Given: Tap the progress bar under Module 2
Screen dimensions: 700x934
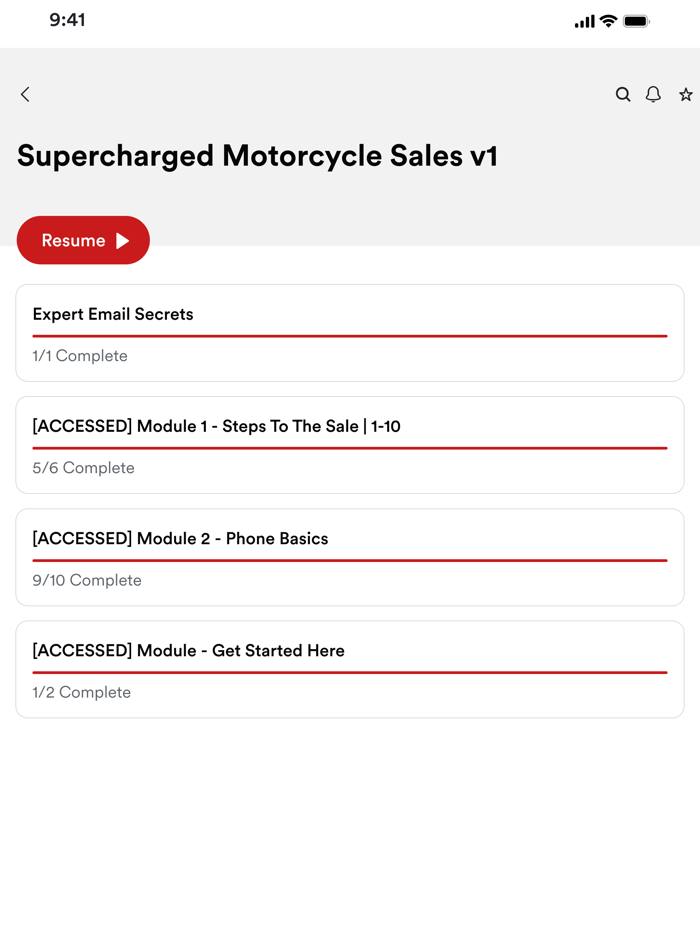Looking at the screenshot, I should pyautogui.click(x=350, y=560).
